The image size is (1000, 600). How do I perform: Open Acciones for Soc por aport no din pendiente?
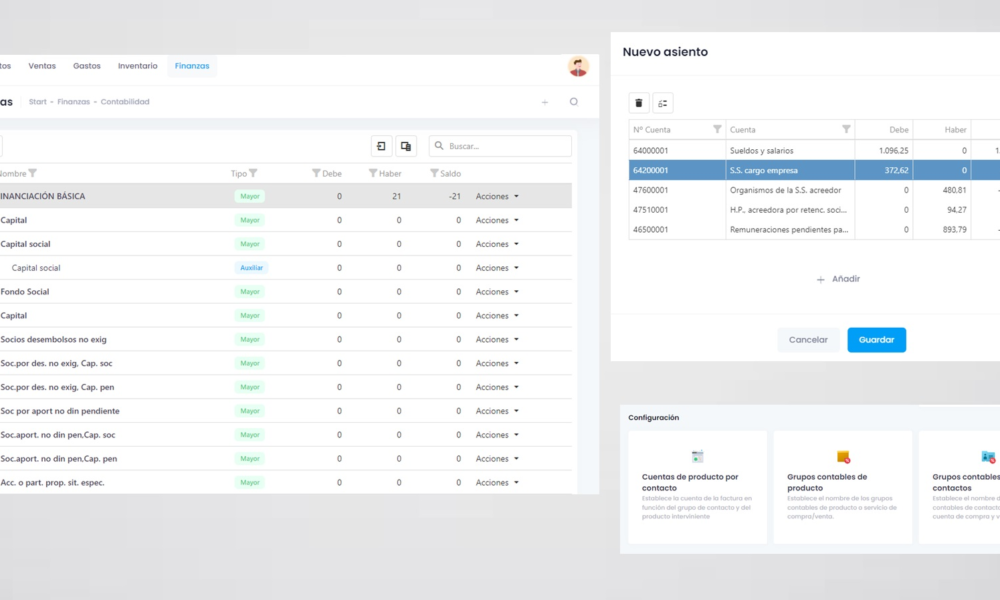[x=497, y=411]
